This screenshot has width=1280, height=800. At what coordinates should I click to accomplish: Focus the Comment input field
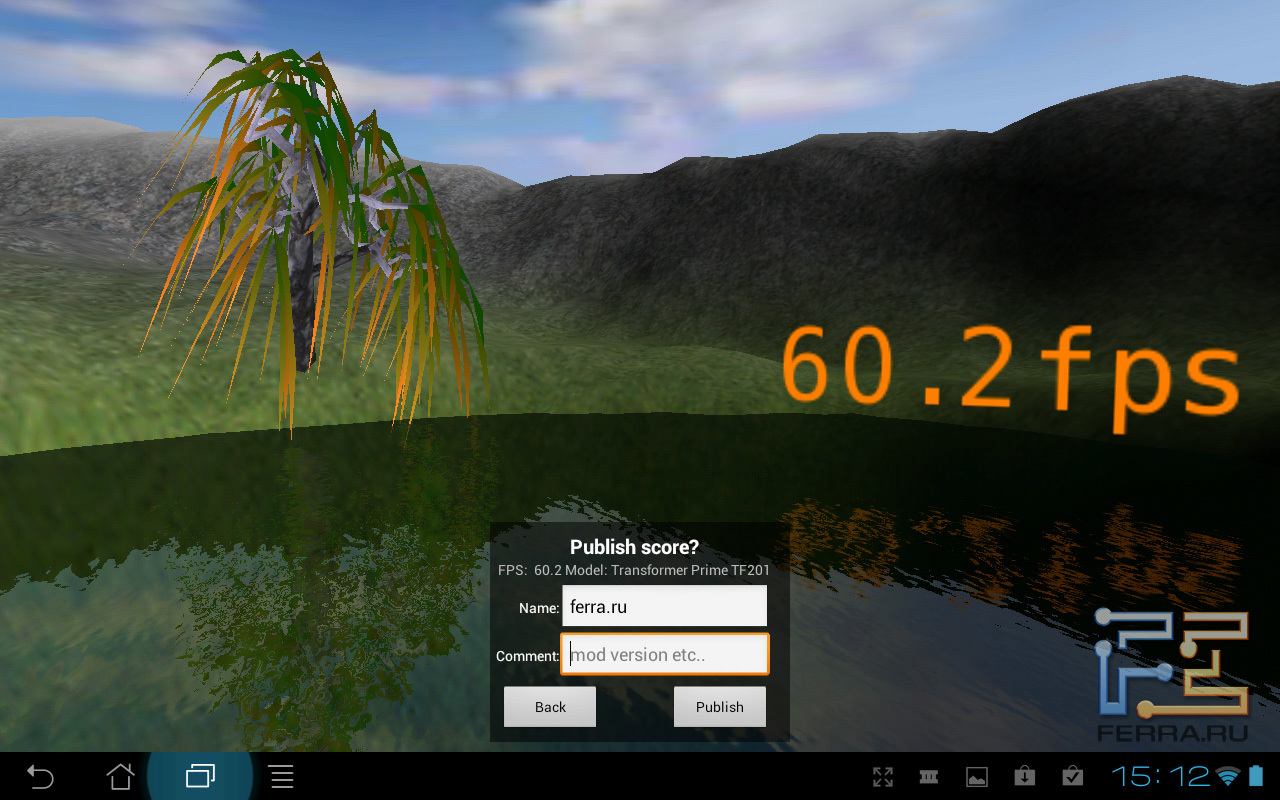(x=664, y=655)
